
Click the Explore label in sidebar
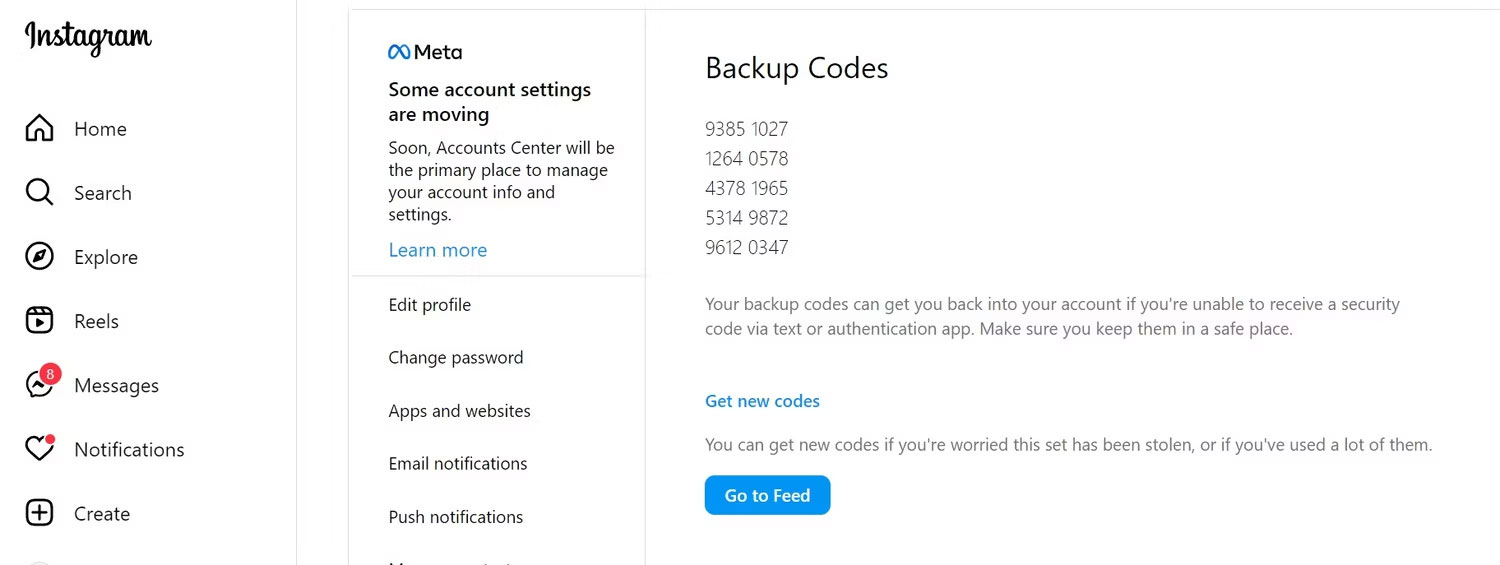click(x=106, y=257)
